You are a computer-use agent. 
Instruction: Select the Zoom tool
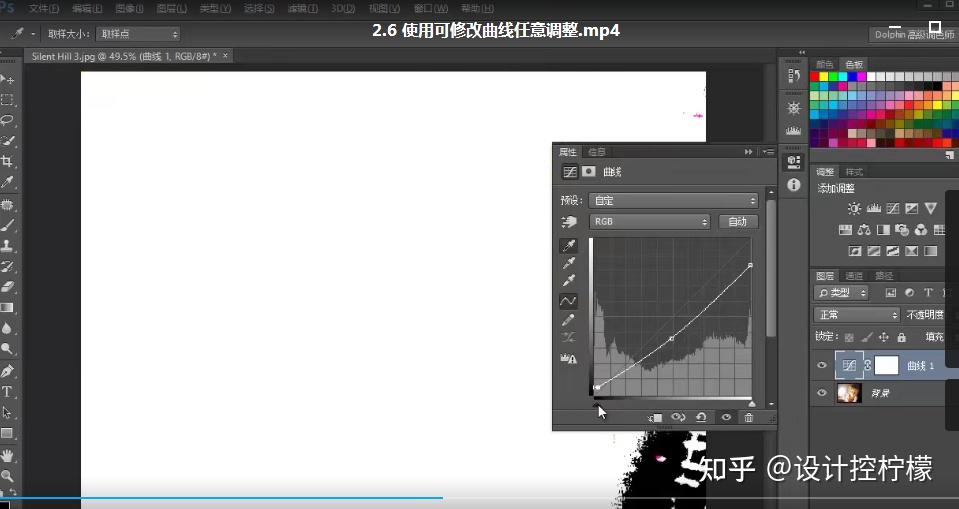click(x=7, y=476)
